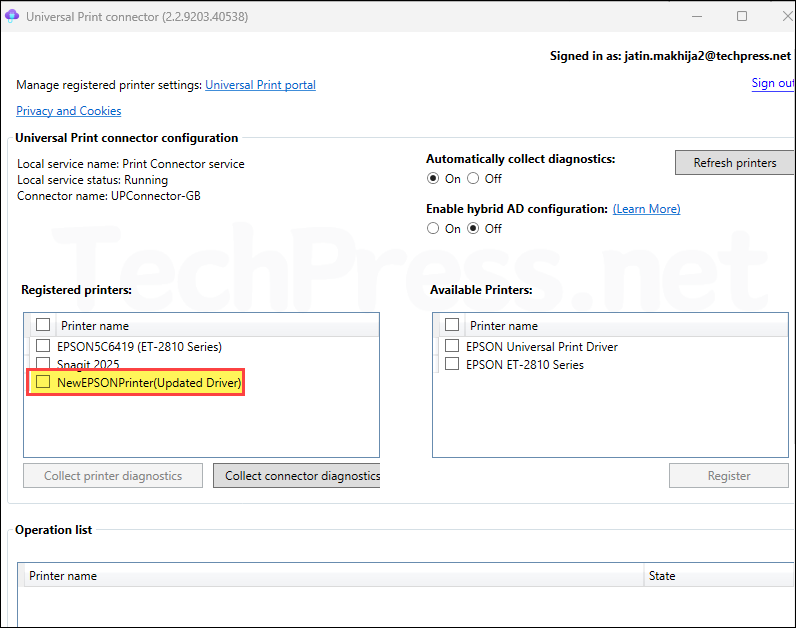Turn automatic diagnostics collection Off

point(473,179)
